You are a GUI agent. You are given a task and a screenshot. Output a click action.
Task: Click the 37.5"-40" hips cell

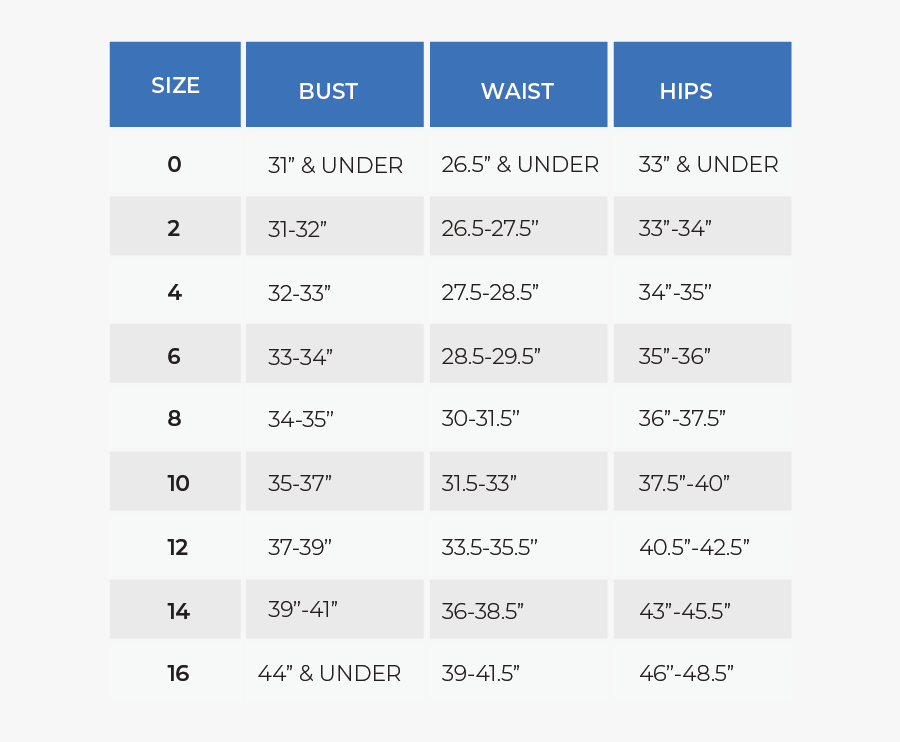[x=684, y=484]
